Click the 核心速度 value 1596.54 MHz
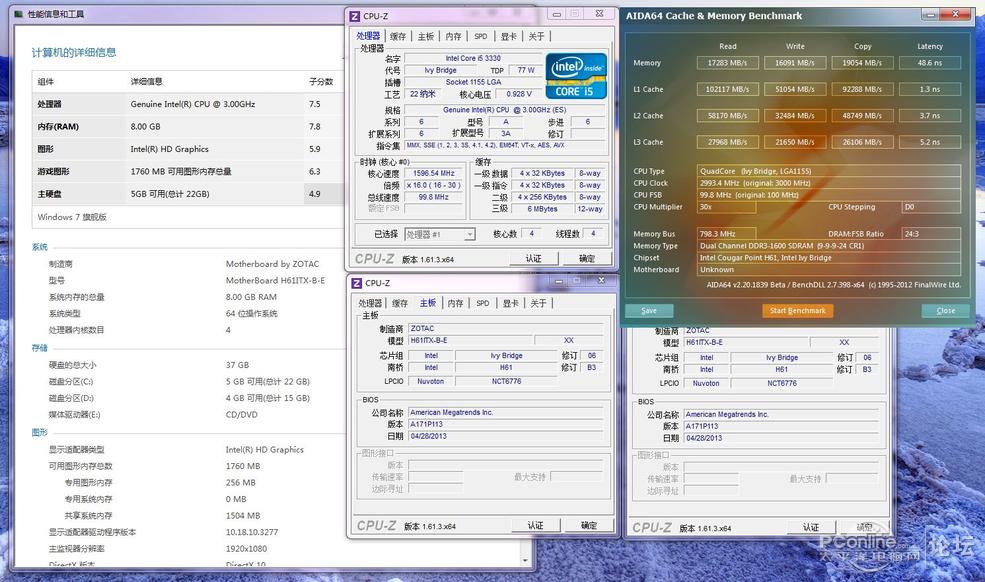Viewport: 985px width, 582px height. tap(433, 173)
